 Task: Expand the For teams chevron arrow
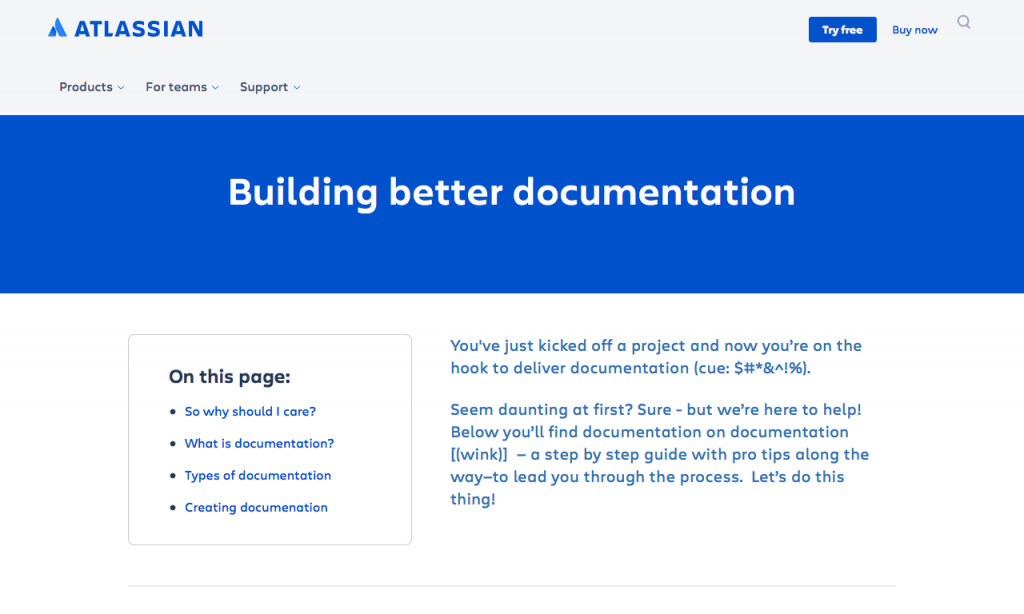(216, 88)
